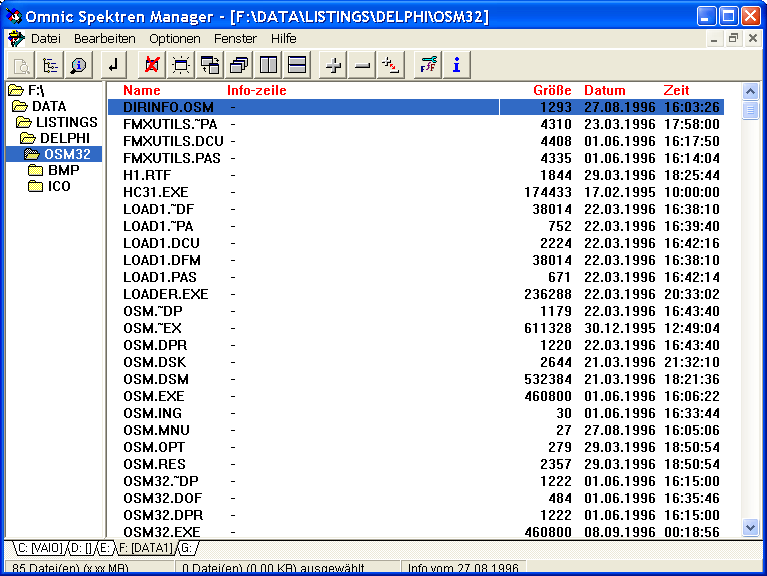767x576 pixels.
Task: Click the file list scroll down arrow
Action: pos(750,527)
